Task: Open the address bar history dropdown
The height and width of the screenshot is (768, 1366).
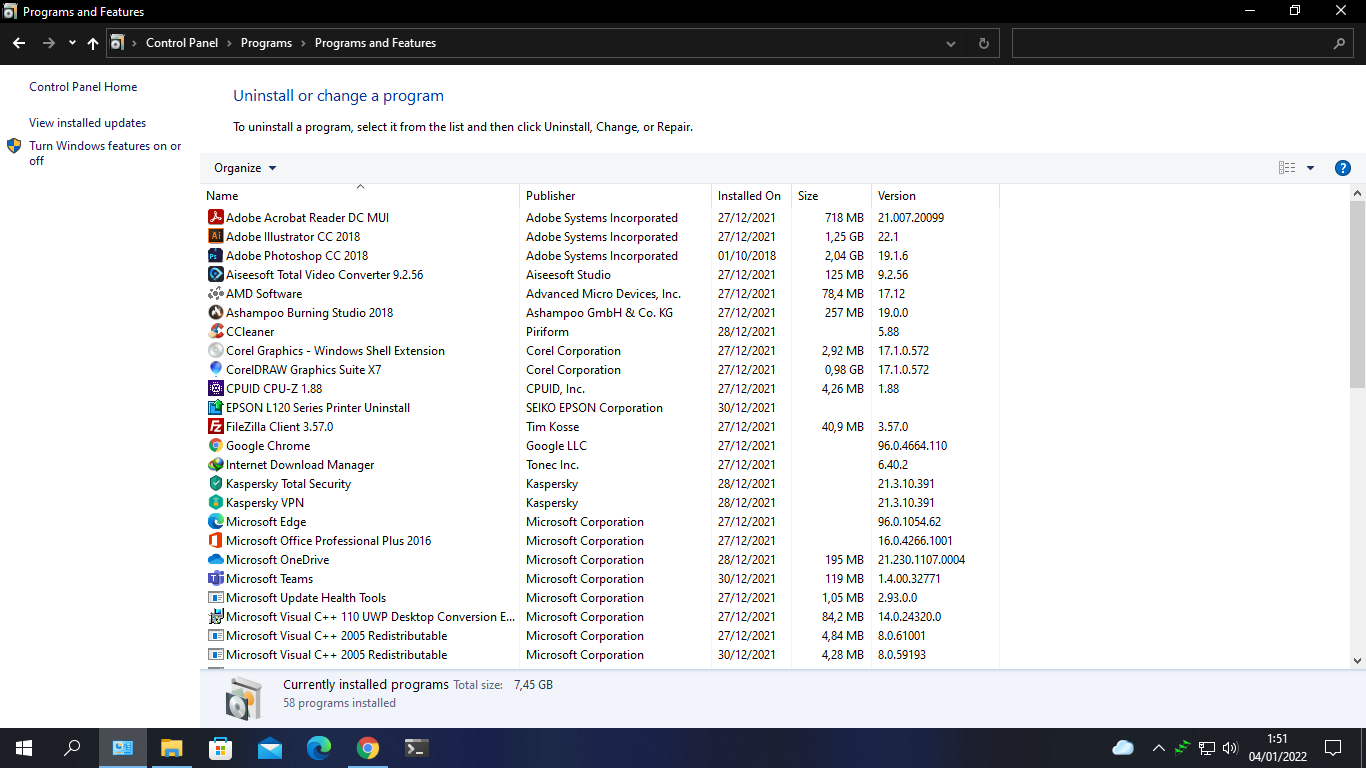Action: coord(951,44)
